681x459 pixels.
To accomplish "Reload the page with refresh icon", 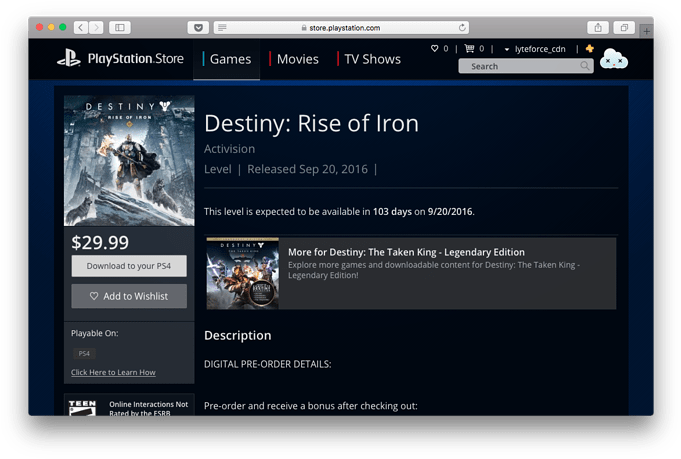I will tap(462, 28).
